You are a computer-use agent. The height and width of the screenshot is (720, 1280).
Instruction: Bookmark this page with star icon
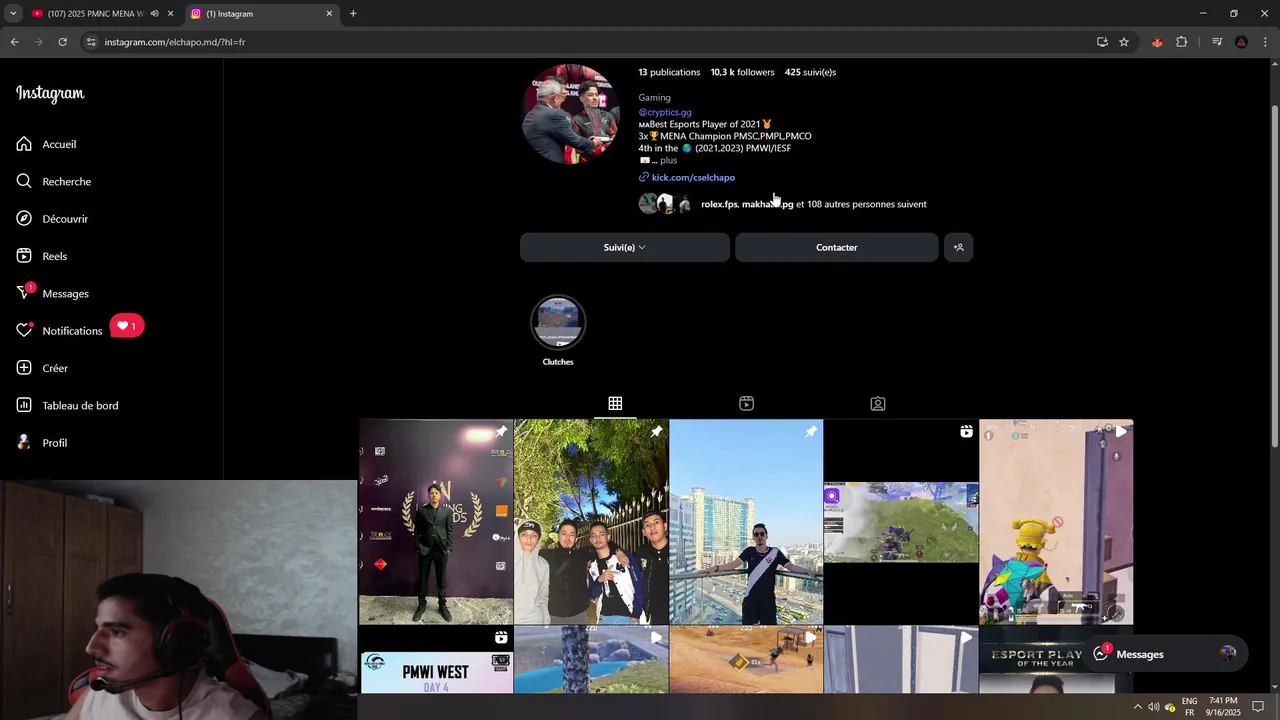point(1124,42)
